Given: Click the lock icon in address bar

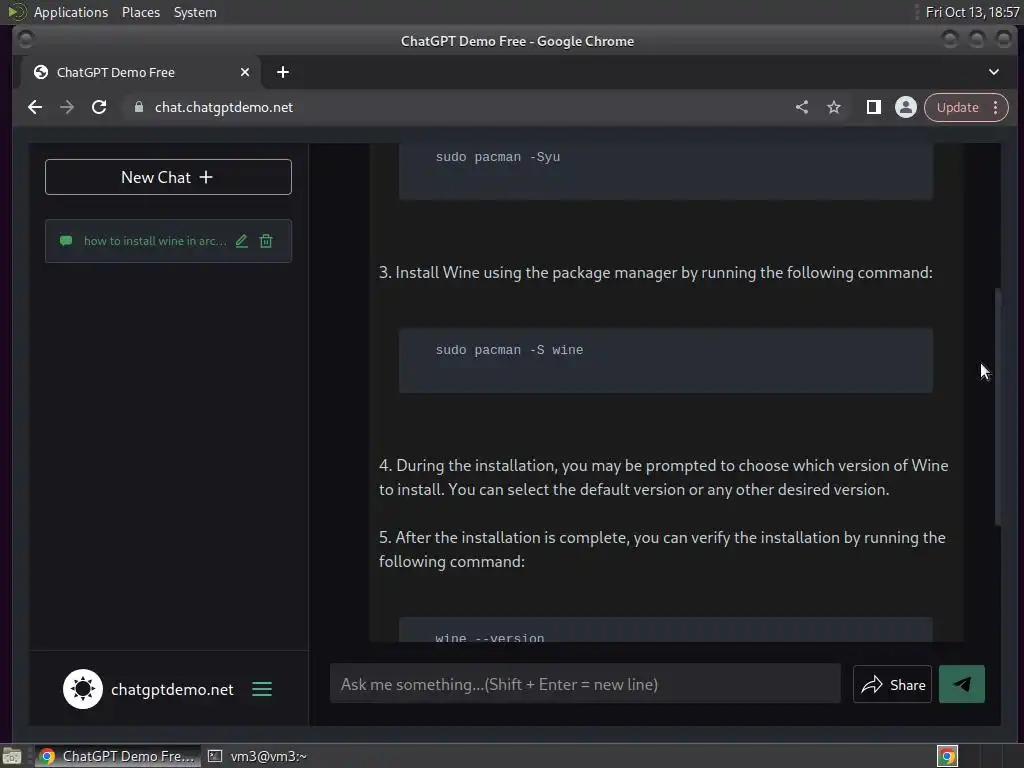Looking at the screenshot, I should 138,107.
